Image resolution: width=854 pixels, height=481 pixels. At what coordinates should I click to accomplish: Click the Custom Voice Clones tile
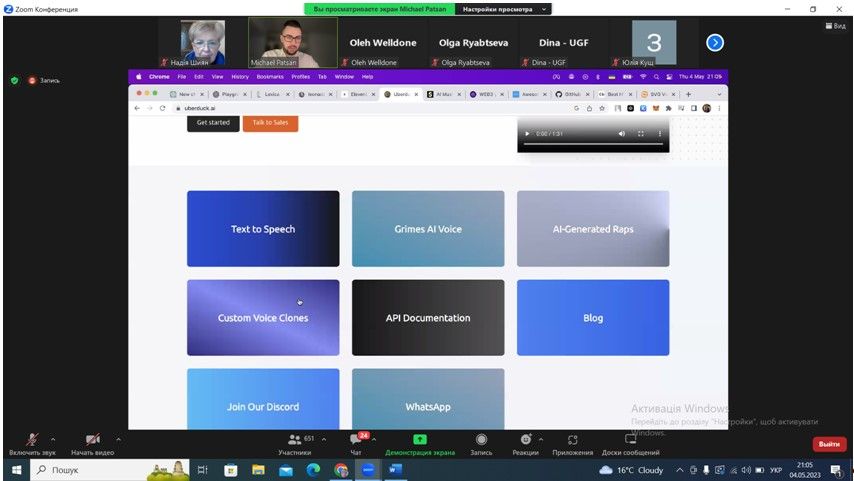point(263,318)
